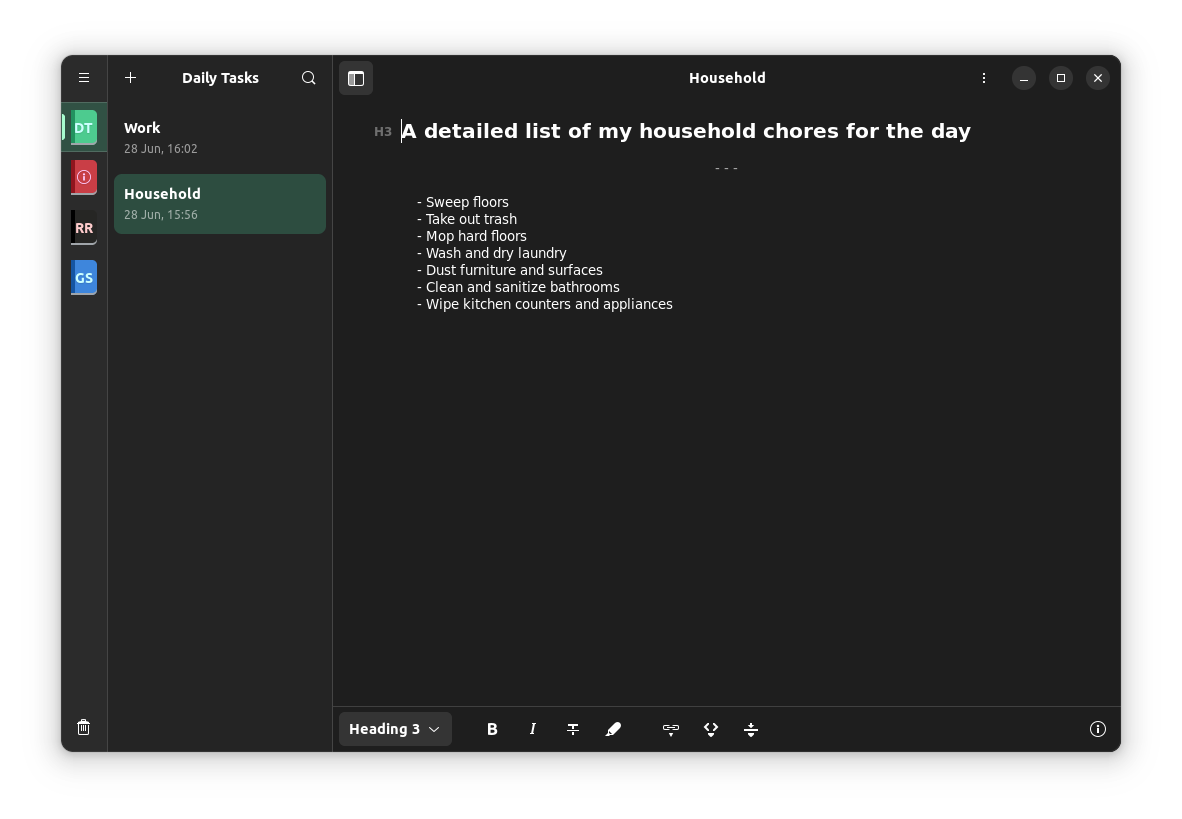
Task: Open the trash icon at bottom left
Action: tap(84, 727)
